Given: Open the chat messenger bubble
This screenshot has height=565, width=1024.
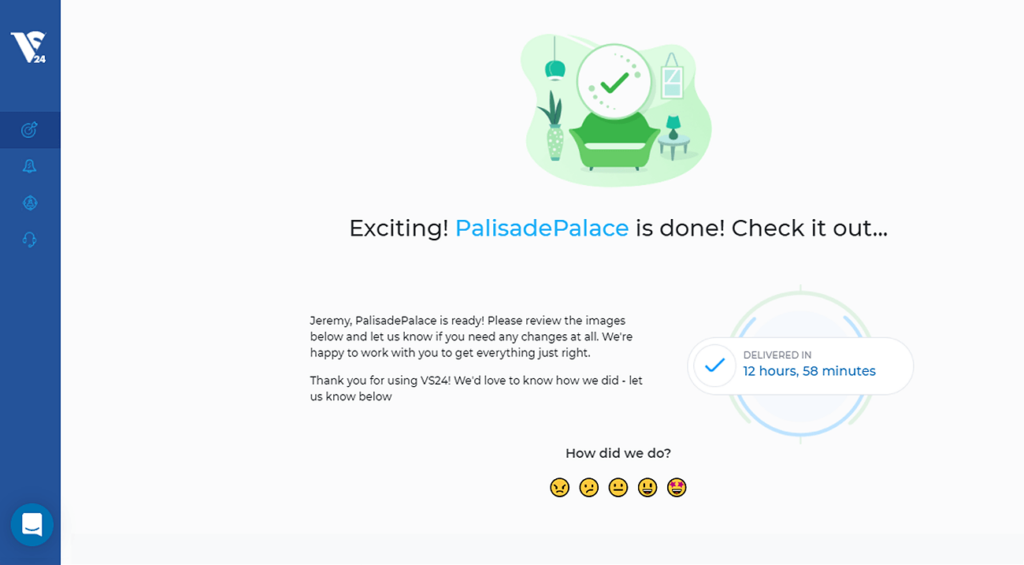Looking at the screenshot, I should [x=32, y=524].
